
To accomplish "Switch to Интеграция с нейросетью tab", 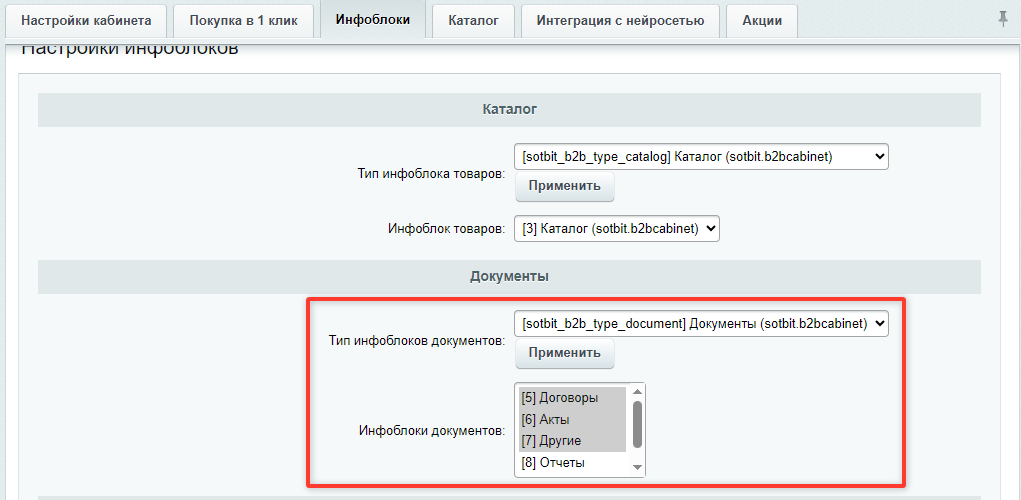I will (x=621, y=20).
